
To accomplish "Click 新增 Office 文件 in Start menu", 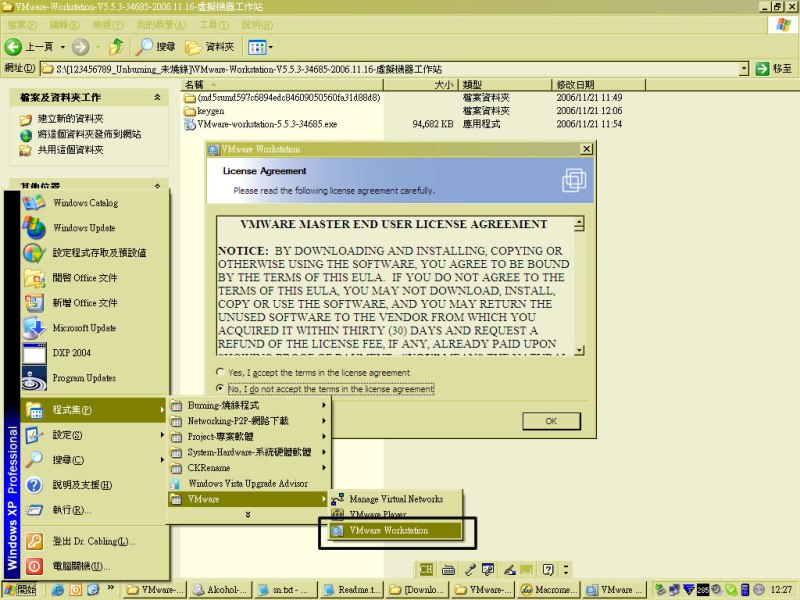I will 95,303.
